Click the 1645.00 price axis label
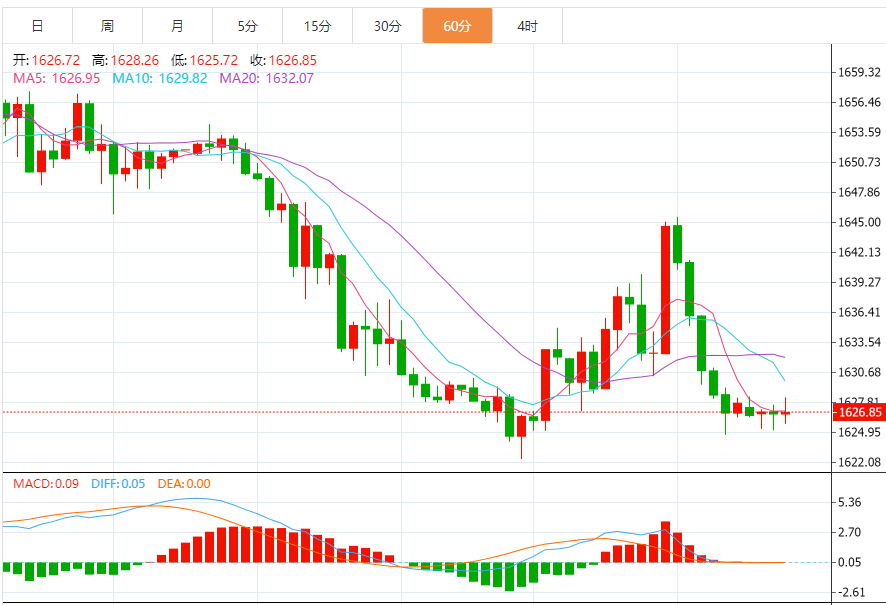Screen dimensions: 886x605 click(x=859, y=222)
